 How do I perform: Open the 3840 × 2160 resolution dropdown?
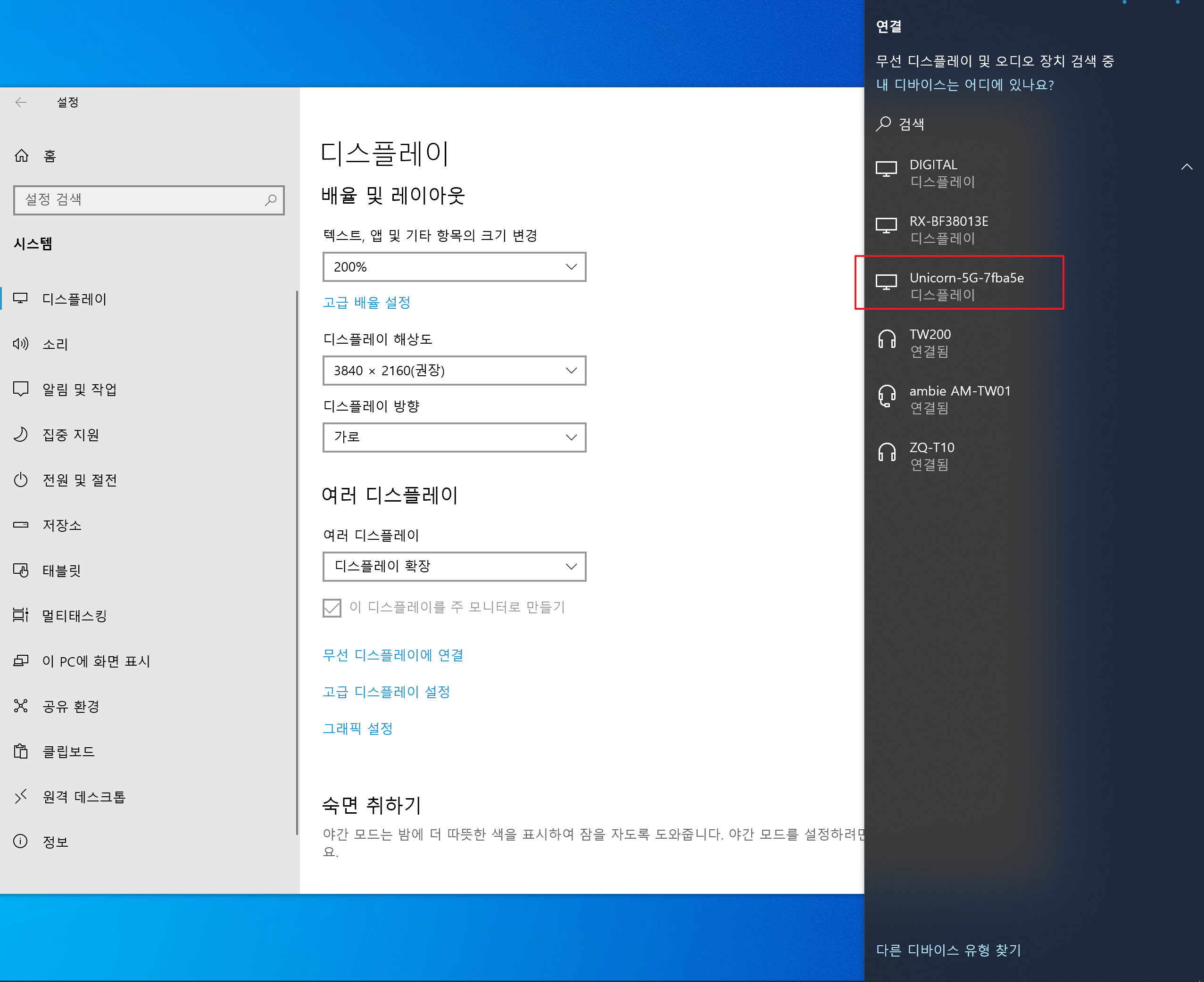click(454, 371)
